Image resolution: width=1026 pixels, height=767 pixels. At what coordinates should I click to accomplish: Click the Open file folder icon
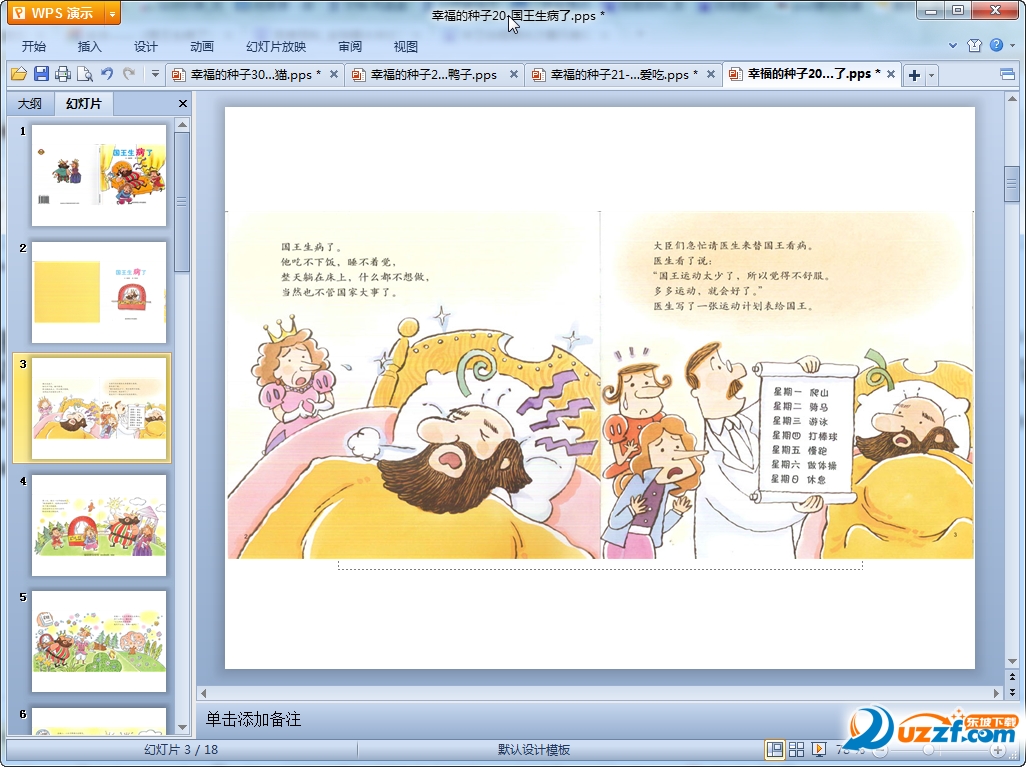click(x=18, y=74)
